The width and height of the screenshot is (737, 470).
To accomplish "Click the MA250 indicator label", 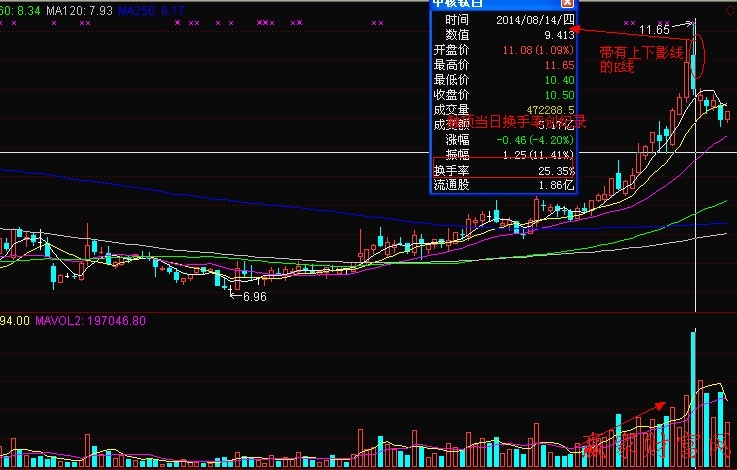I will 149,8.
